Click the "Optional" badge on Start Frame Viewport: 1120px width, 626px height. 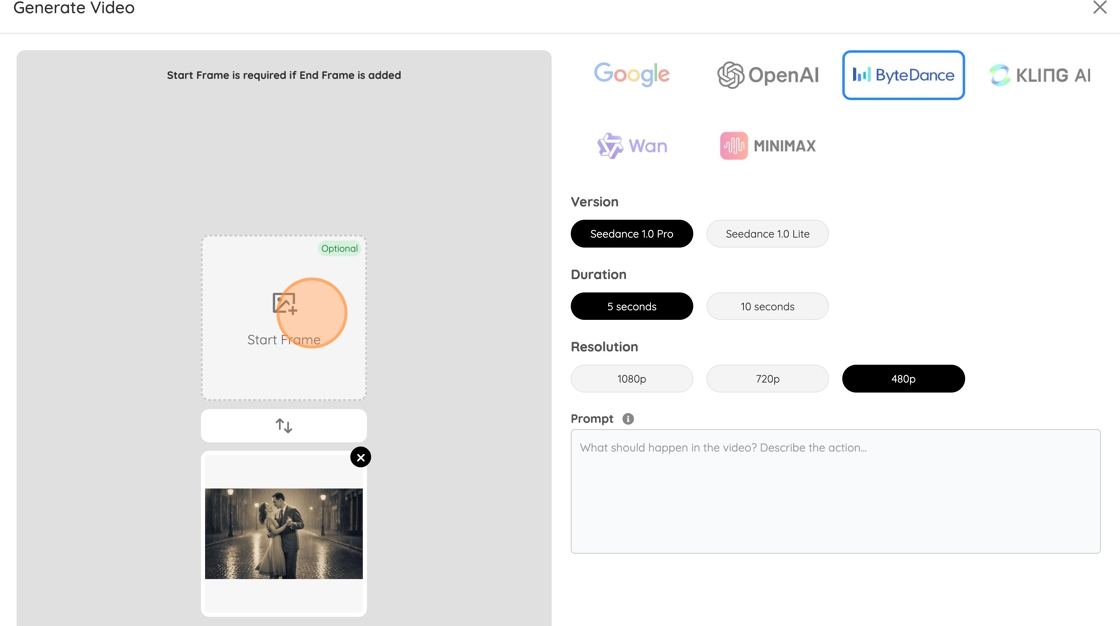click(x=339, y=249)
